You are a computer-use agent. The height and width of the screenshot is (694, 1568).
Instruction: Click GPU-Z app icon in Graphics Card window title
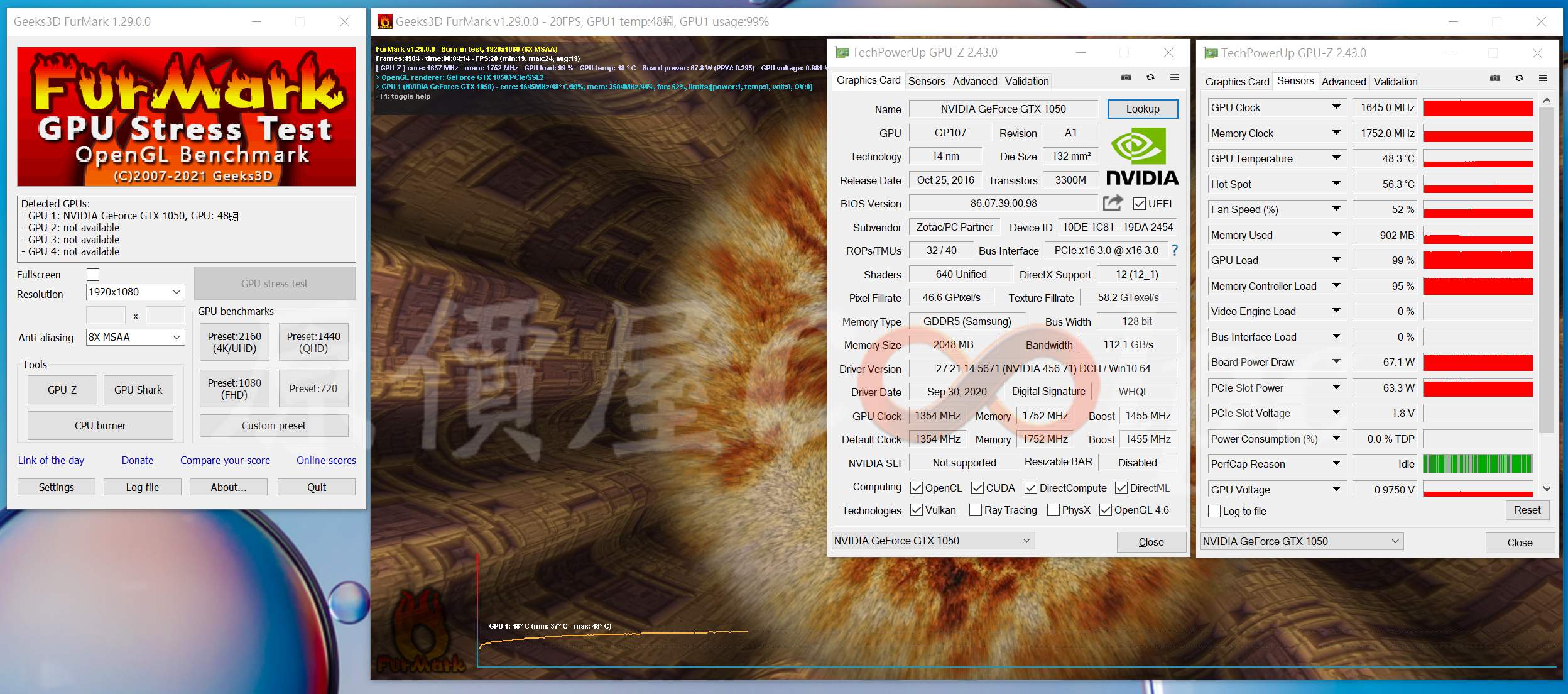842,53
